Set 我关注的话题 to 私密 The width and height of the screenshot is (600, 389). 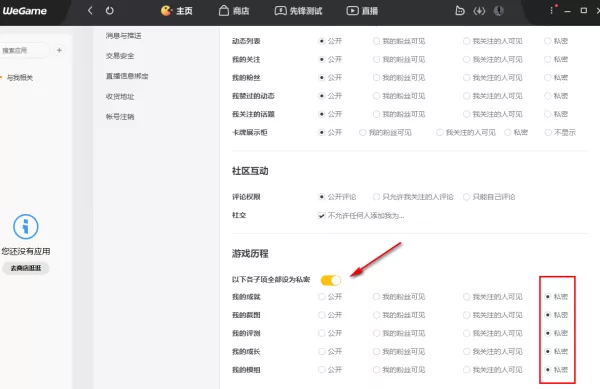coord(548,114)
